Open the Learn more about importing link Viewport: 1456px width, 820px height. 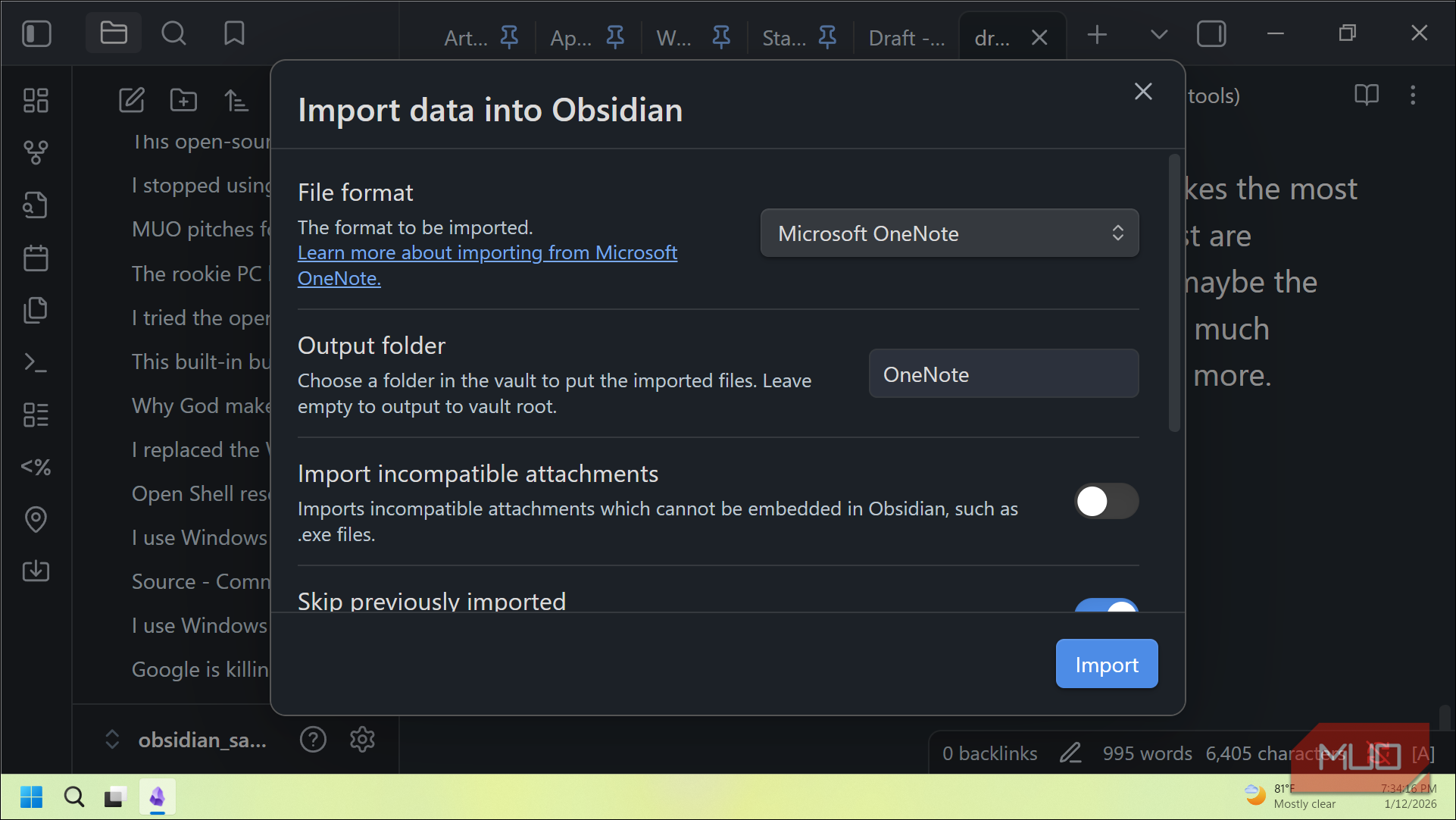[x=487, y=265]
